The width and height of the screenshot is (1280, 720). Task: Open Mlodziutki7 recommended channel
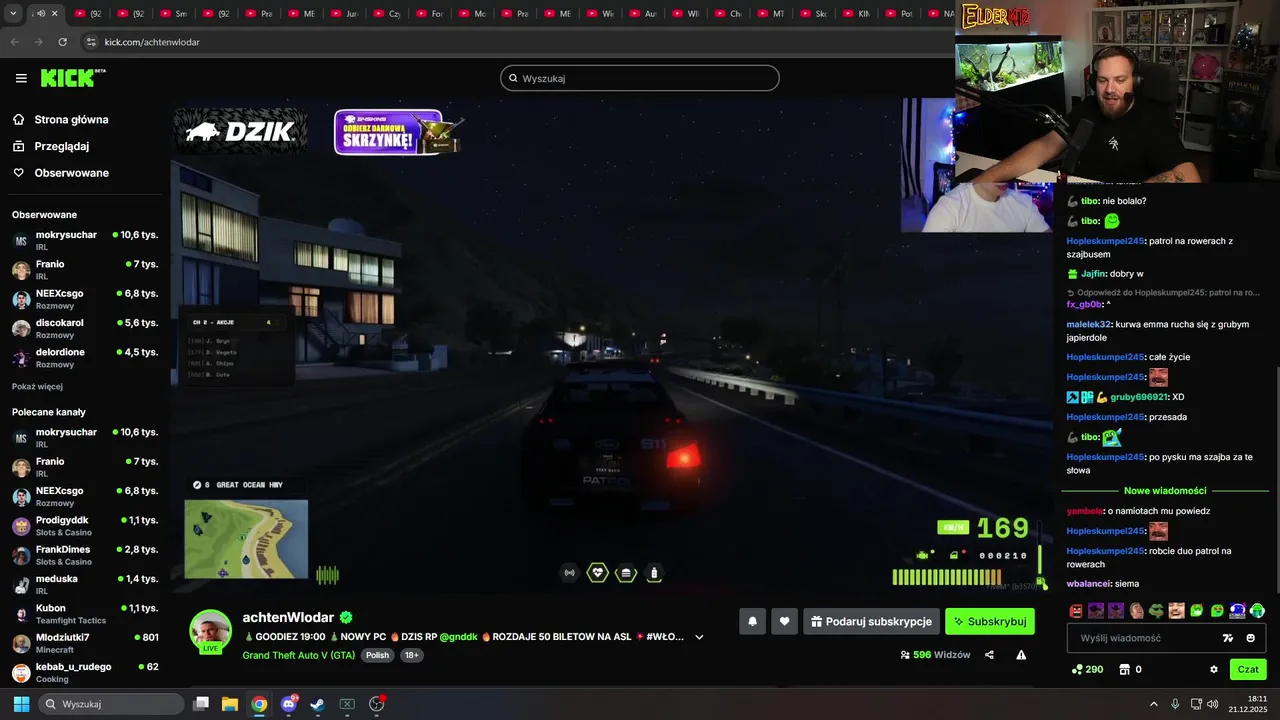tap(85, 643)
